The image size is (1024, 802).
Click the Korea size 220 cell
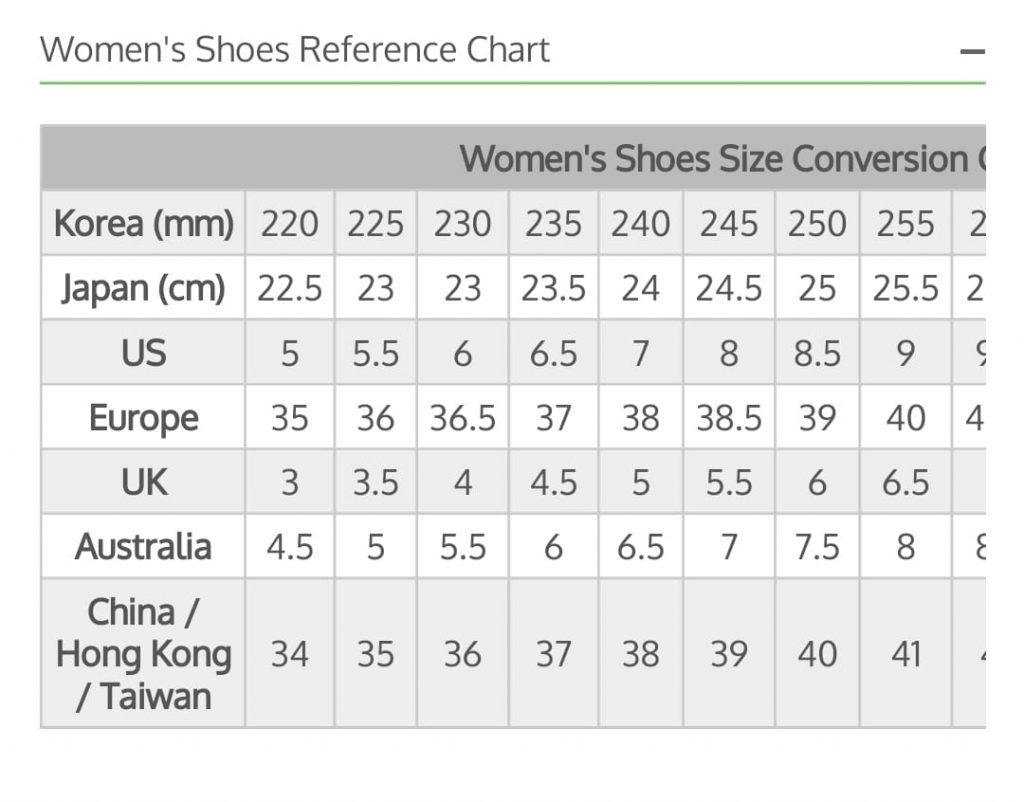[290, 223]
